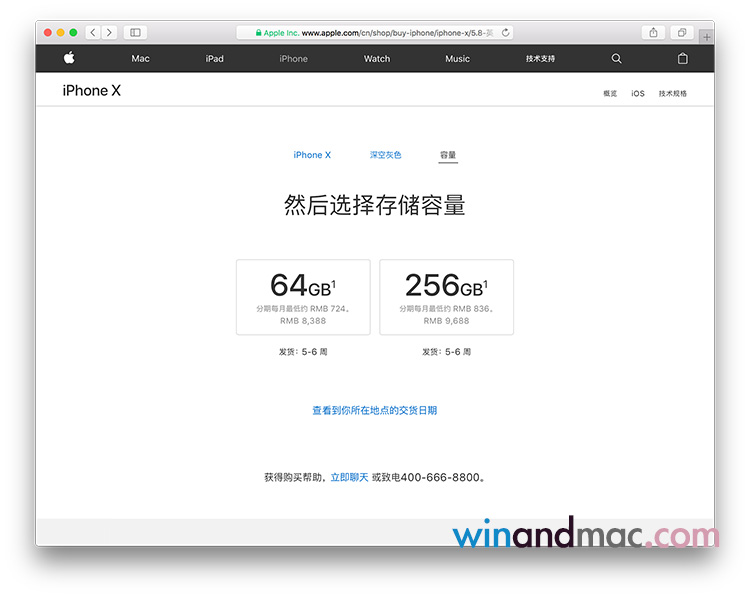
Task: Click the iPhone X step link
Action: 312,155
